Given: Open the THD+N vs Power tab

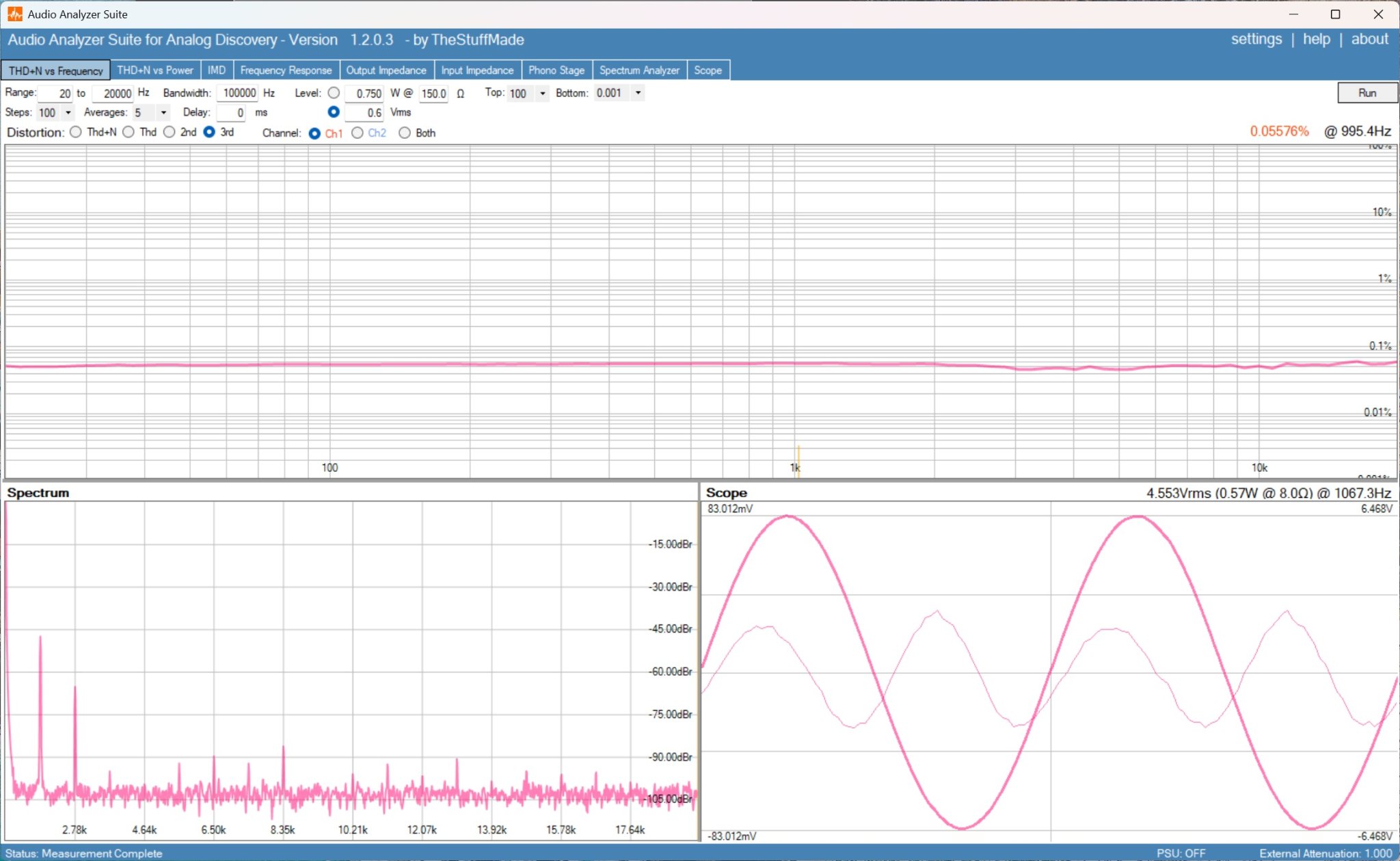Looking at the screenshot, I should tap(155, 70).
